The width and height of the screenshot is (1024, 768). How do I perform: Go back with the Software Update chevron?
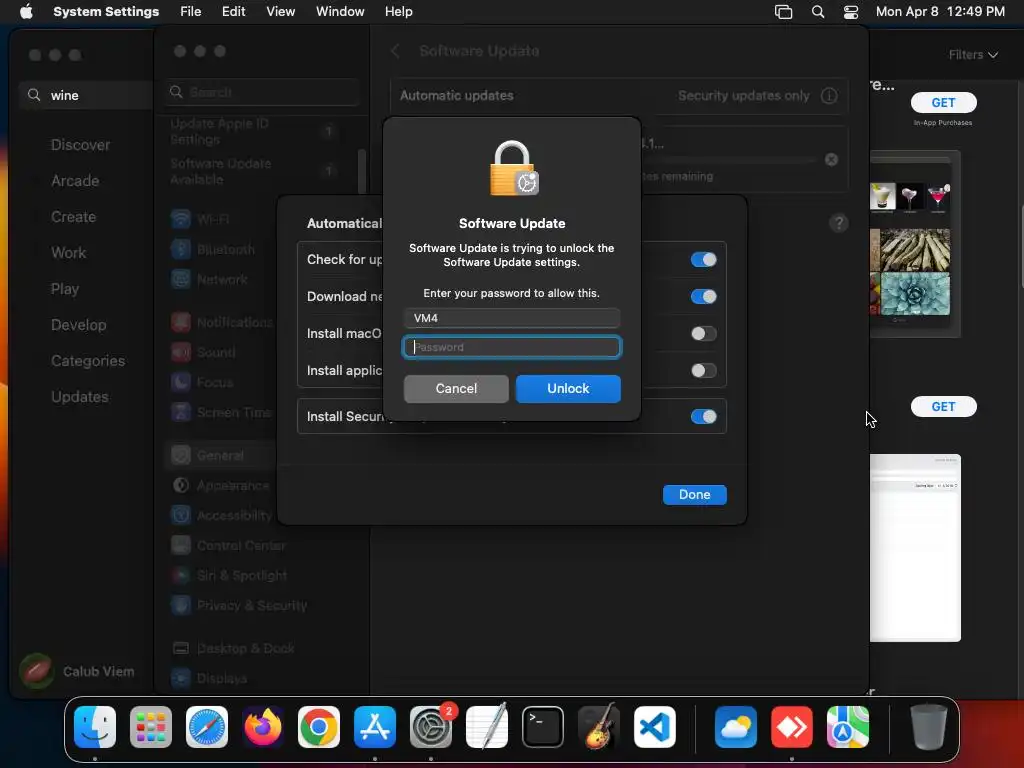point(395,51)
